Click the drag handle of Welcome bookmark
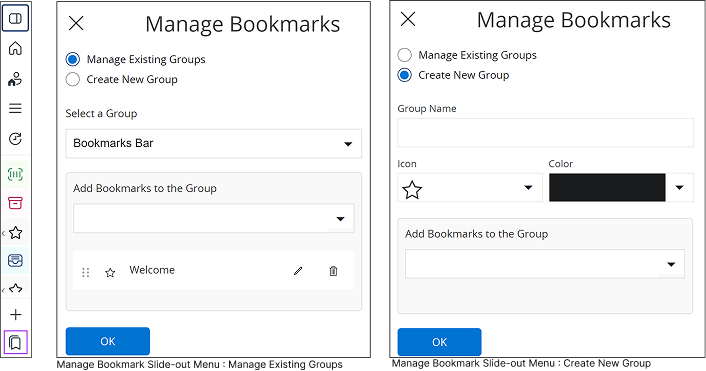 [x=86, y=272]
